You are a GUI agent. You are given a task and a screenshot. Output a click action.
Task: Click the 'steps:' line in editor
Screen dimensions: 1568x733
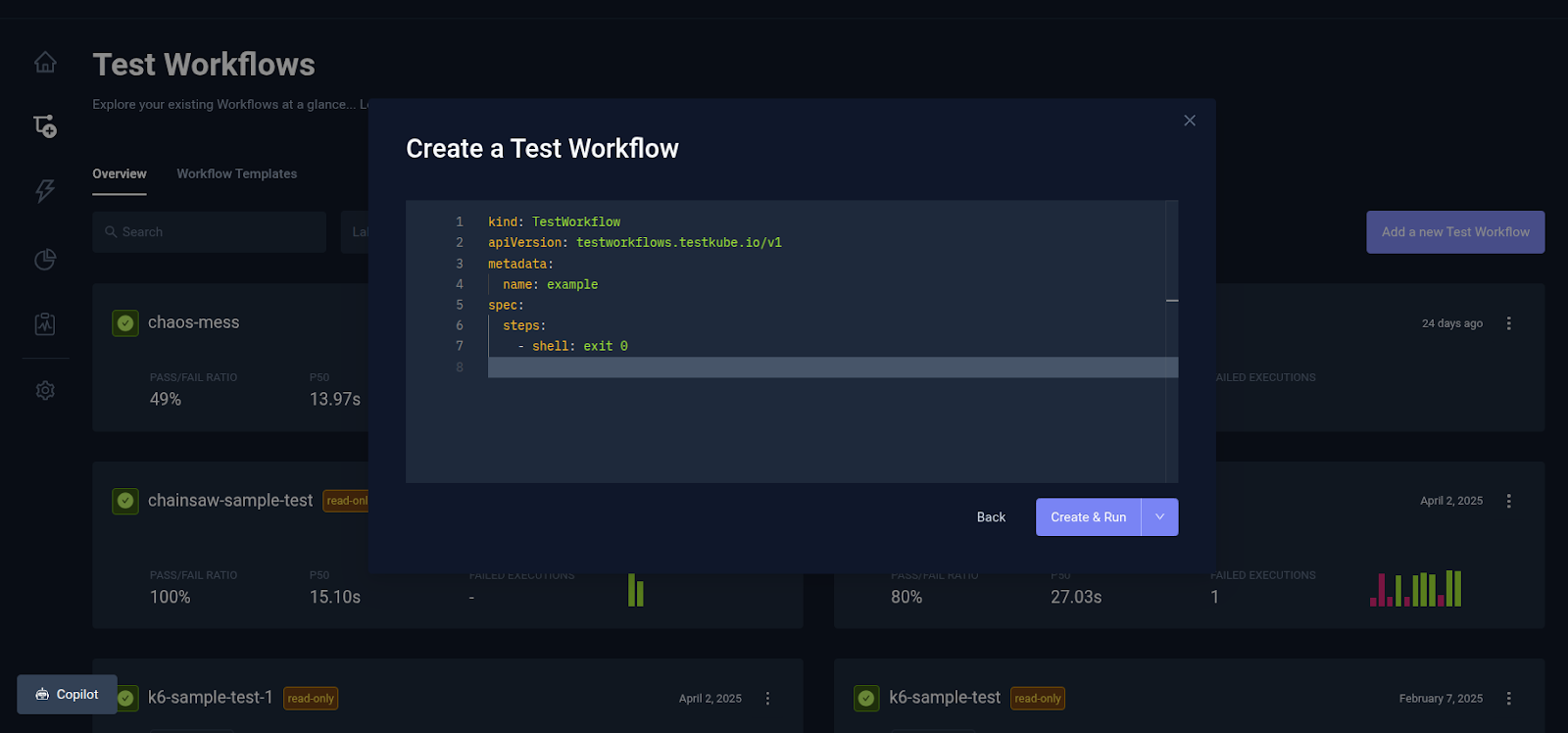click(x=524, y=325)
